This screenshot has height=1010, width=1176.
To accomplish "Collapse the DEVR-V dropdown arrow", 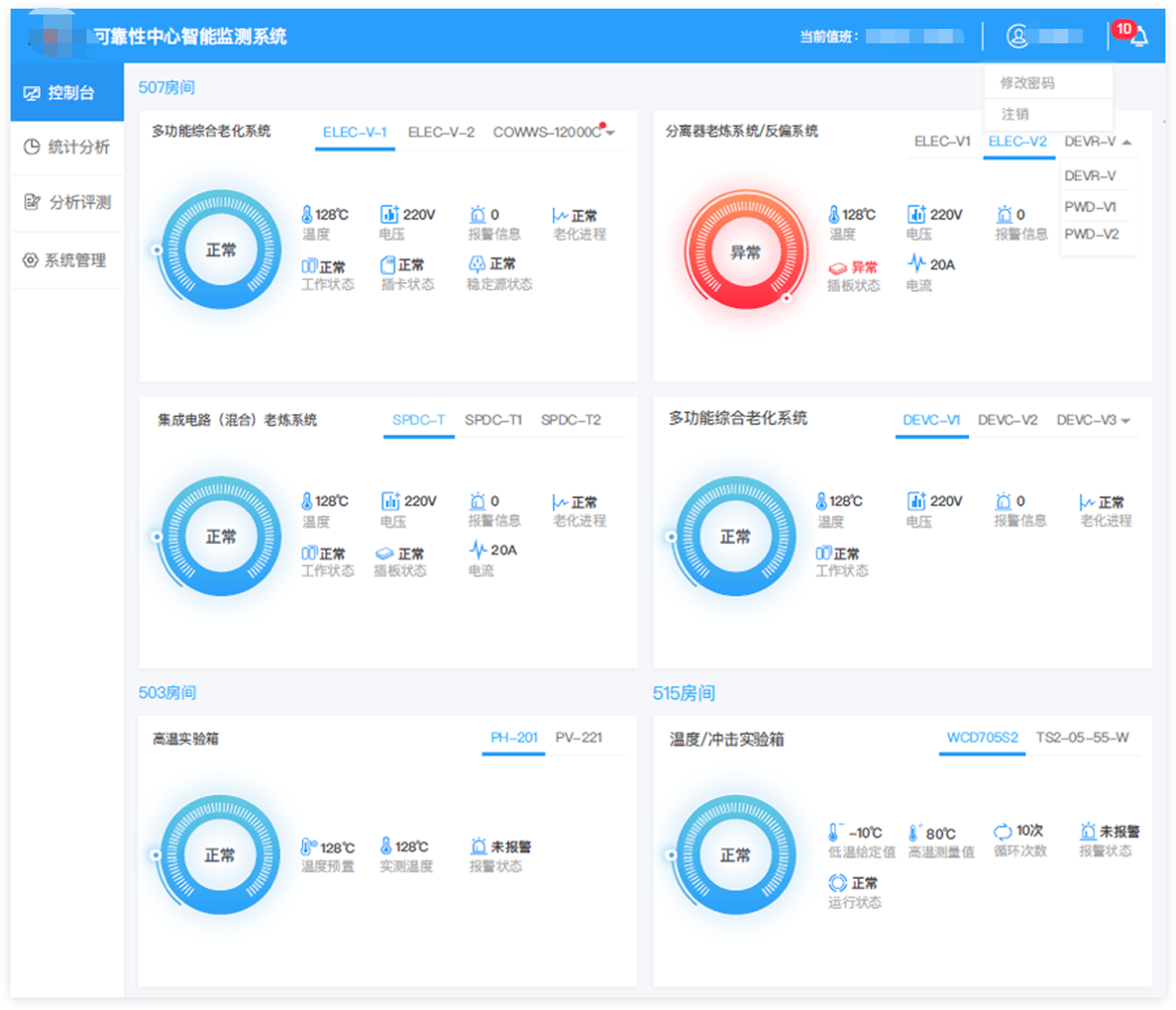I will [1127, 142].
